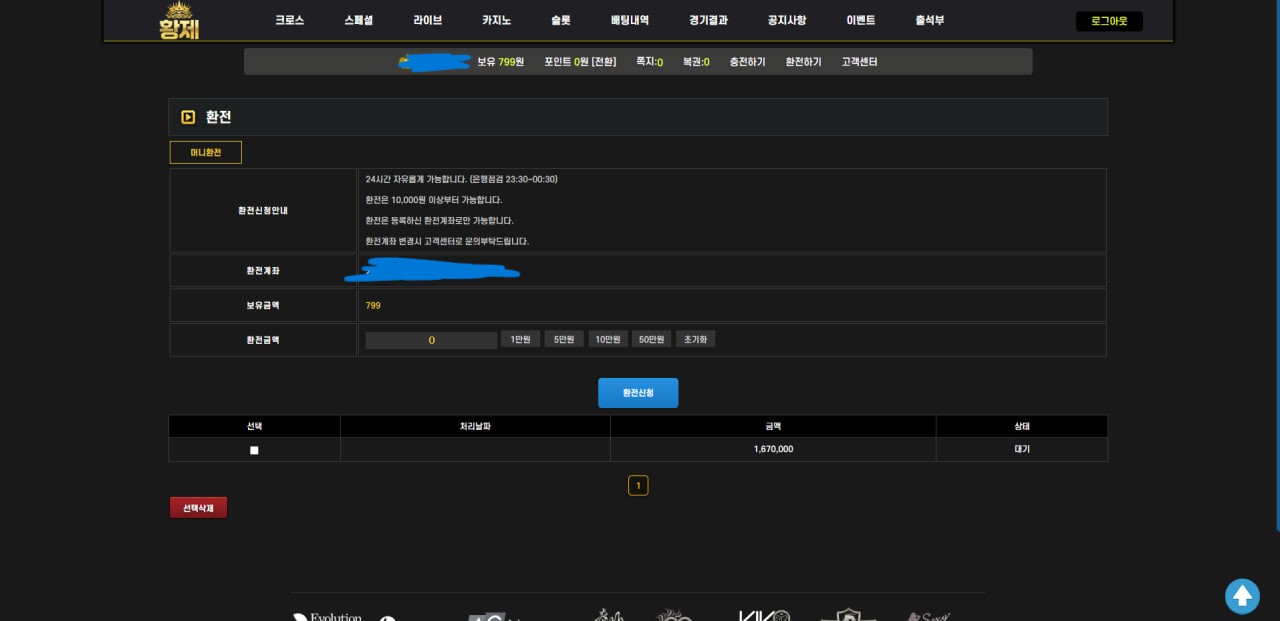
Task: Open 배팅내역 in the top navigation
Action: coord(629,20)
